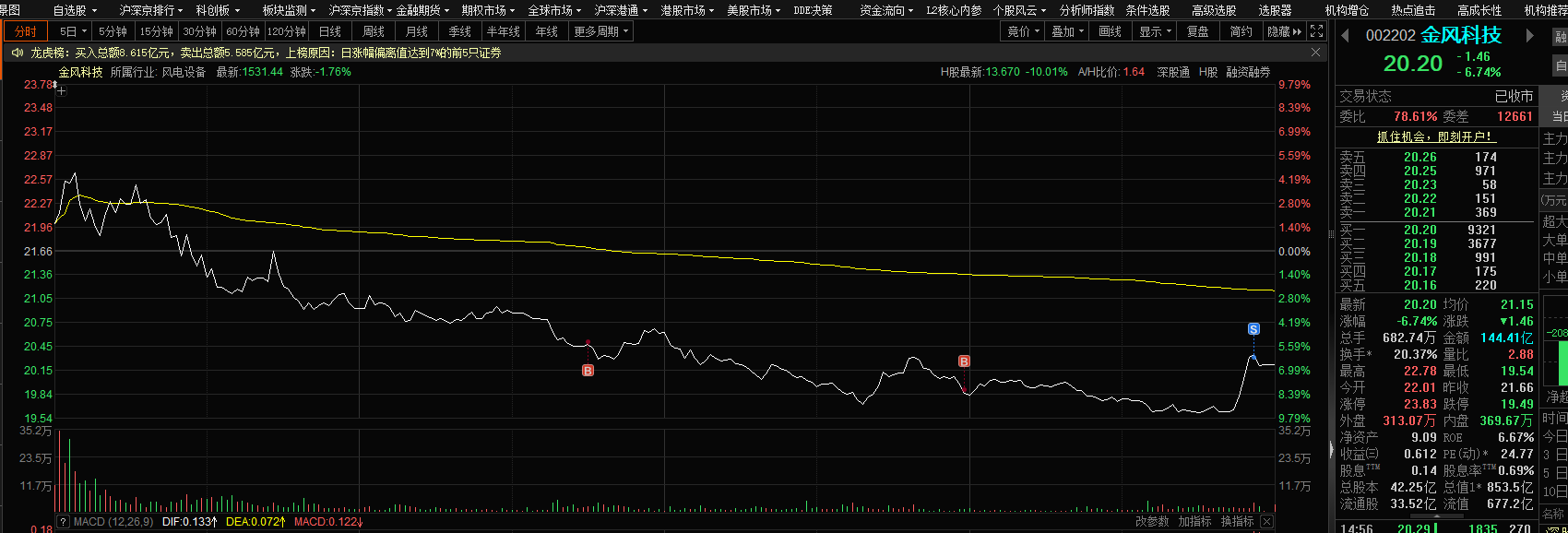Open the 显示 display dropdown
Screen dimensions: 1568x533
point(1156,31)
